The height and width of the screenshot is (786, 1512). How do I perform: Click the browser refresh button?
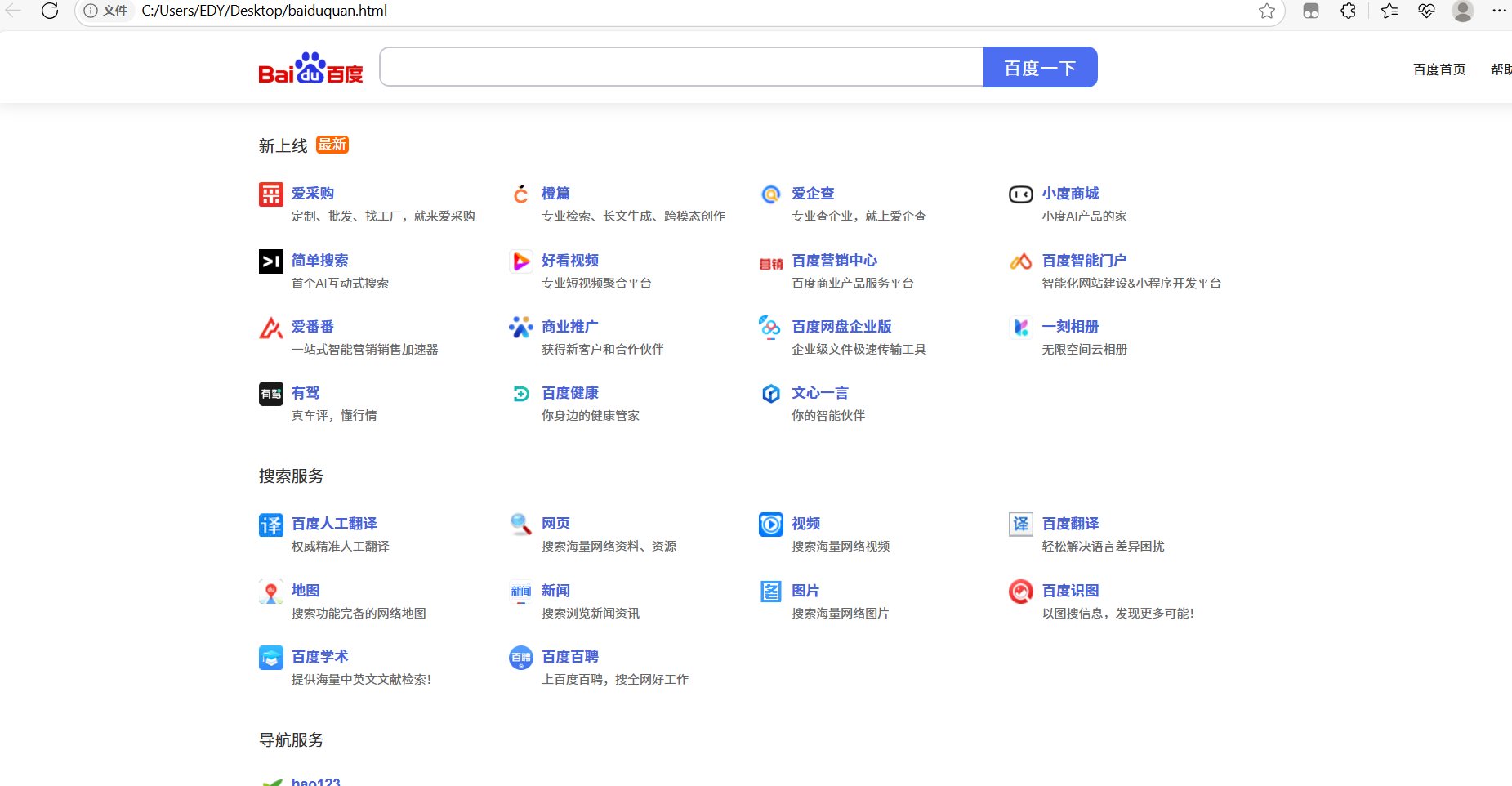[50, 11]
